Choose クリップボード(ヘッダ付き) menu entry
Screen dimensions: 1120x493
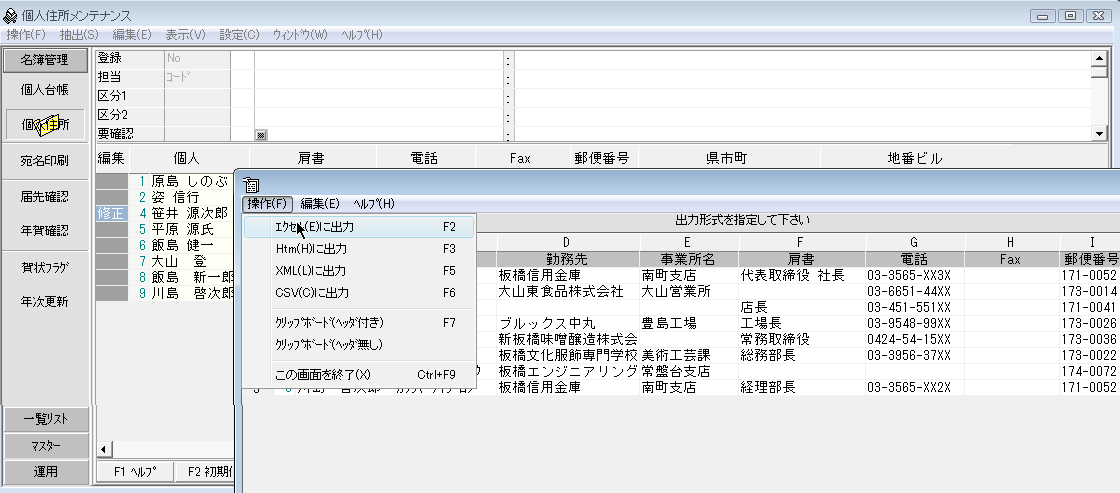[x=359, y=323]
